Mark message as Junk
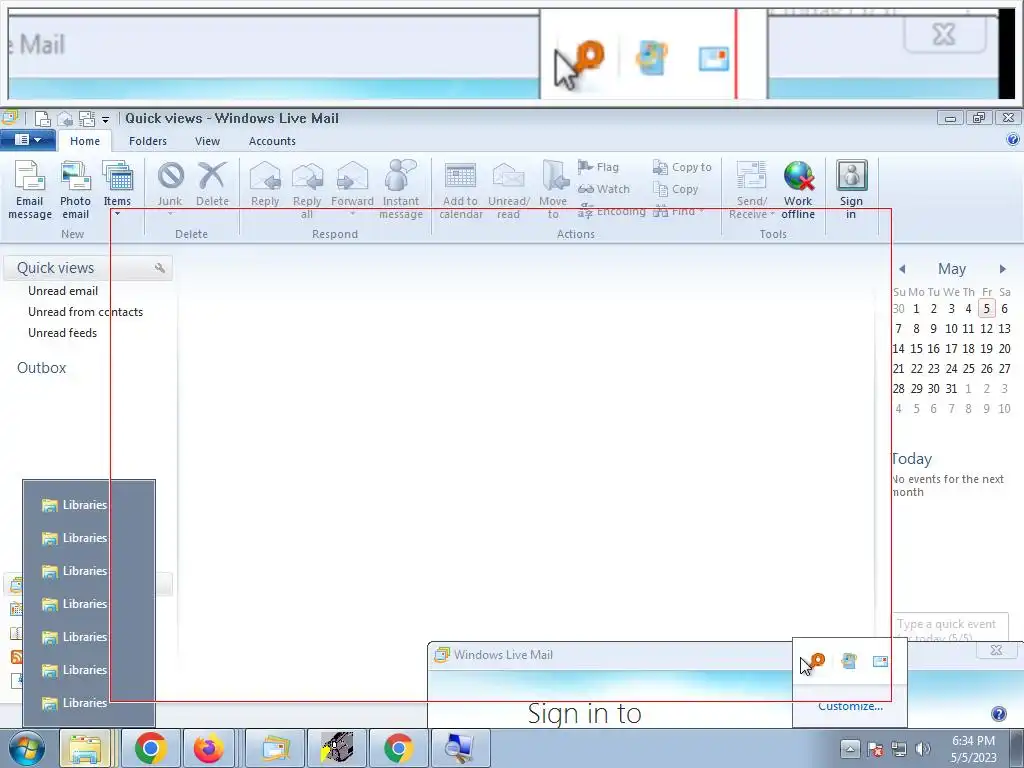1024x768 pixels. [170, 187]
